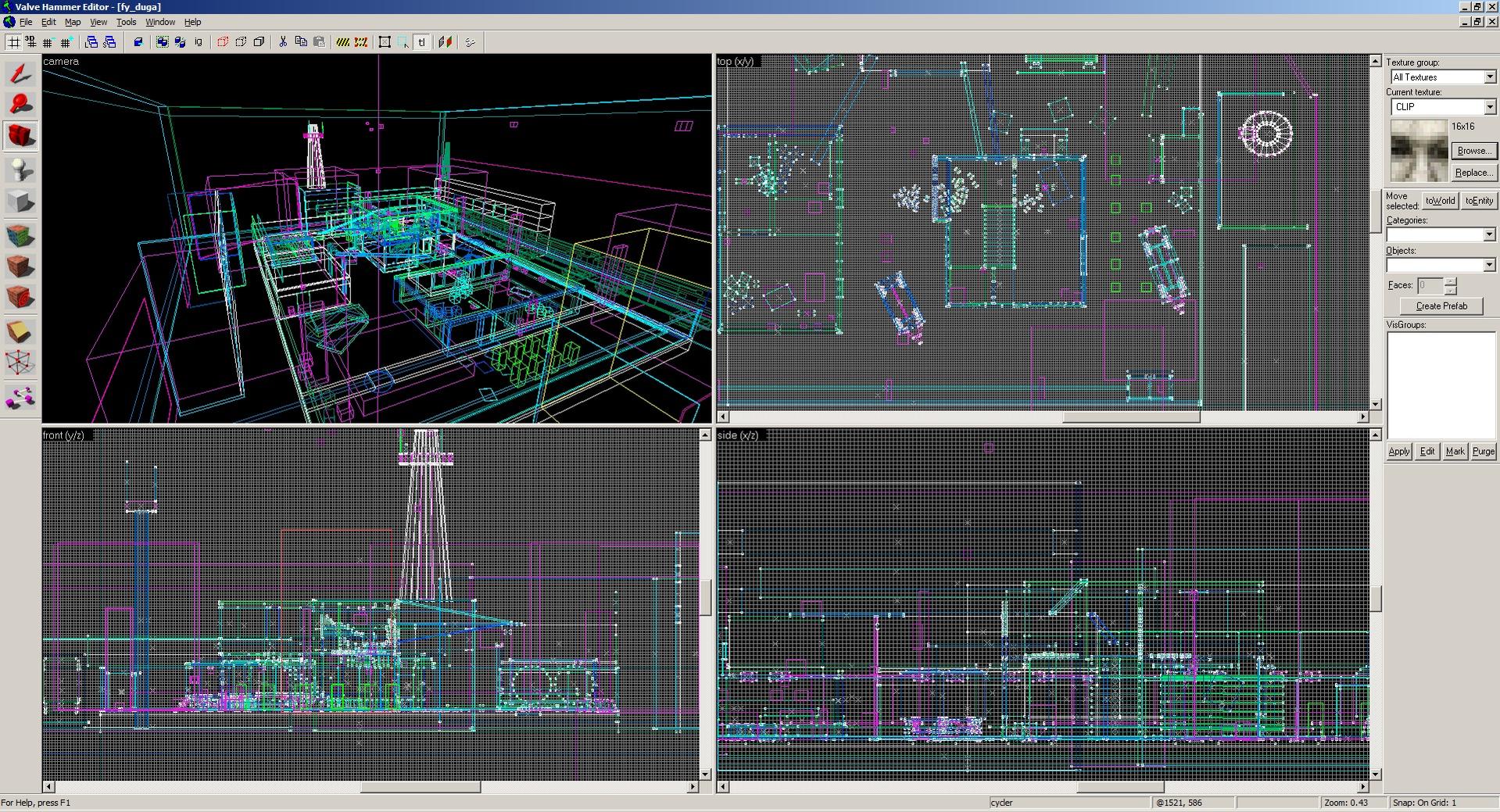
Task: Click the Cut scissors toolbar icon
Action: point(282,42)
